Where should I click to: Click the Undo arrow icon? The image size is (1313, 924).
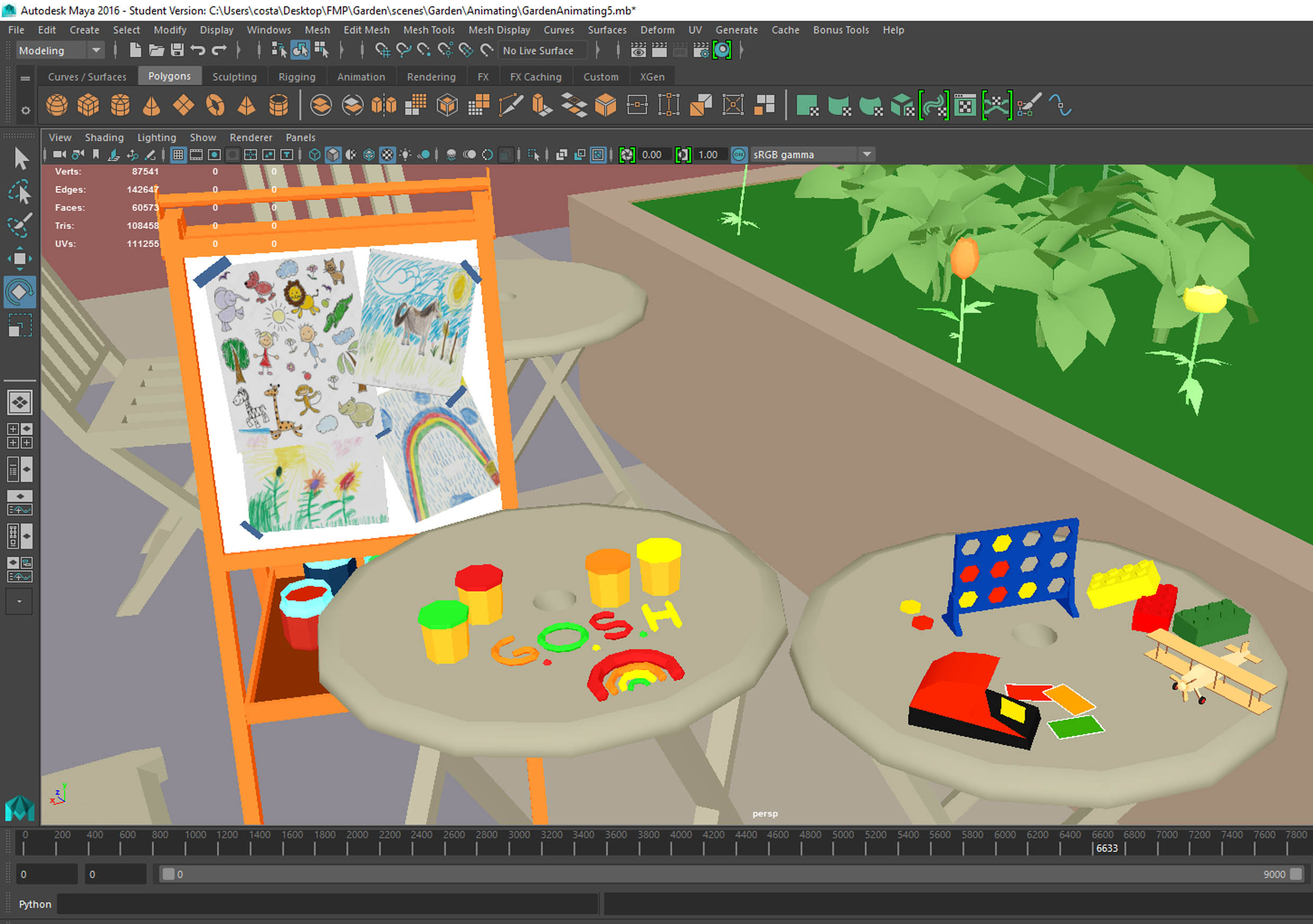198,50
